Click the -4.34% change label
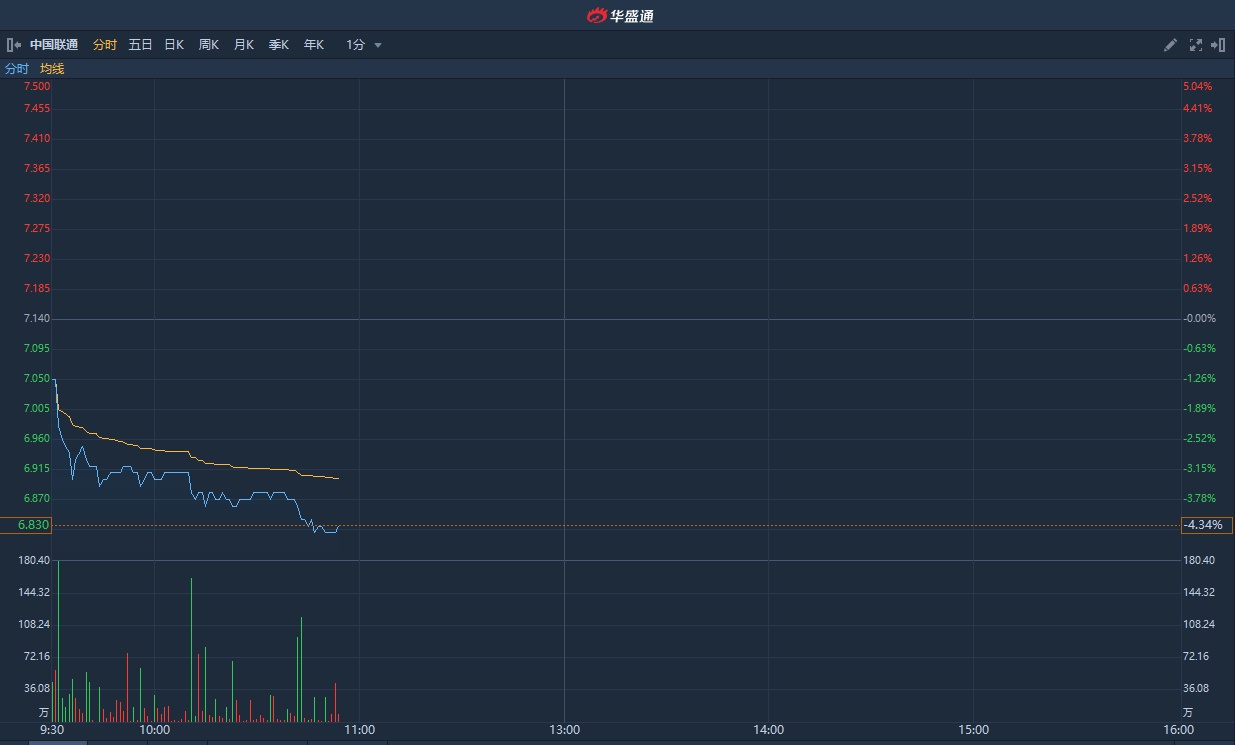The height and width of the screenshot is (745, 1235). (1208, 525)
